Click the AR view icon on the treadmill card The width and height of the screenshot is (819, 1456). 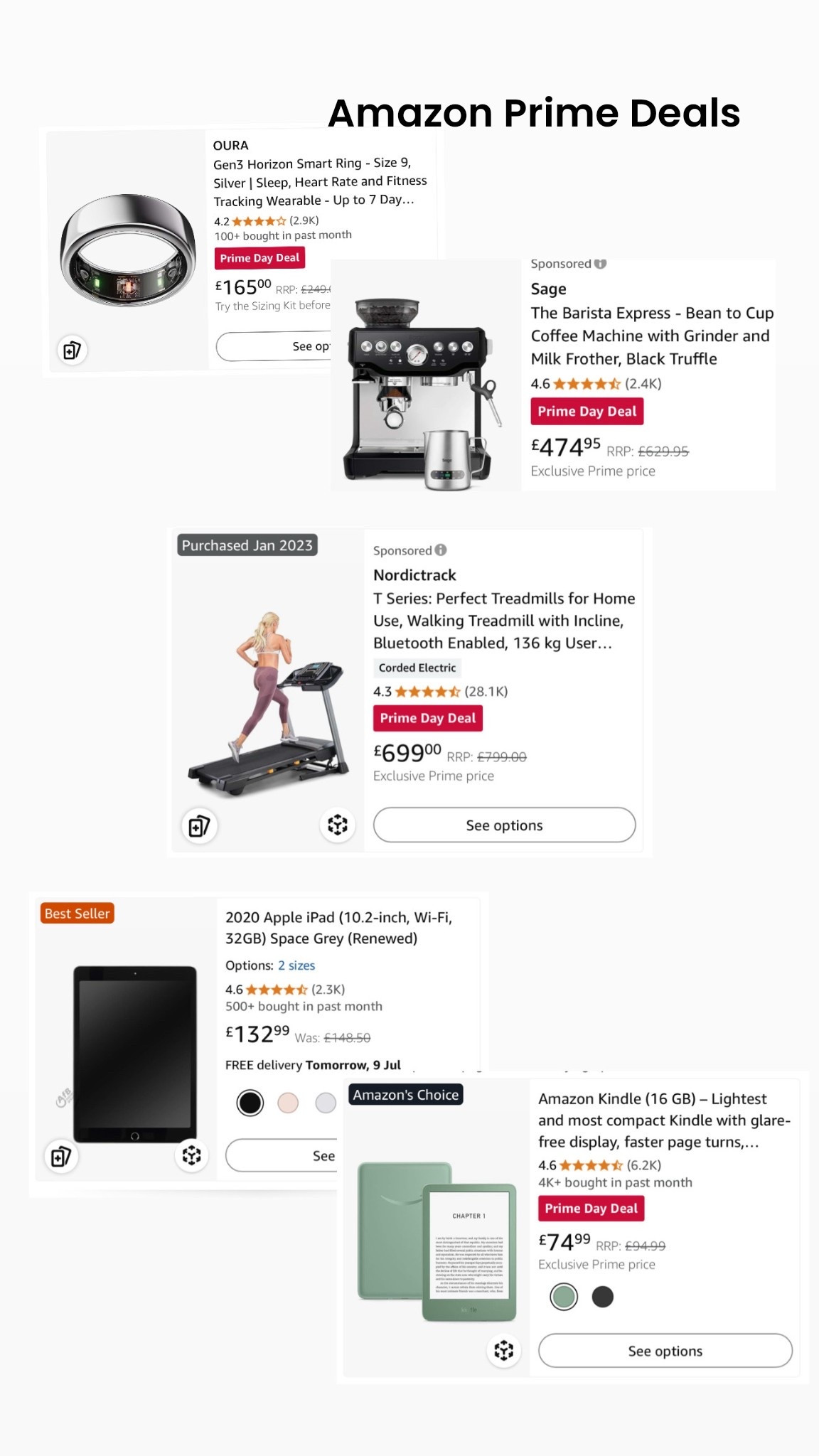tap(337, 825)
